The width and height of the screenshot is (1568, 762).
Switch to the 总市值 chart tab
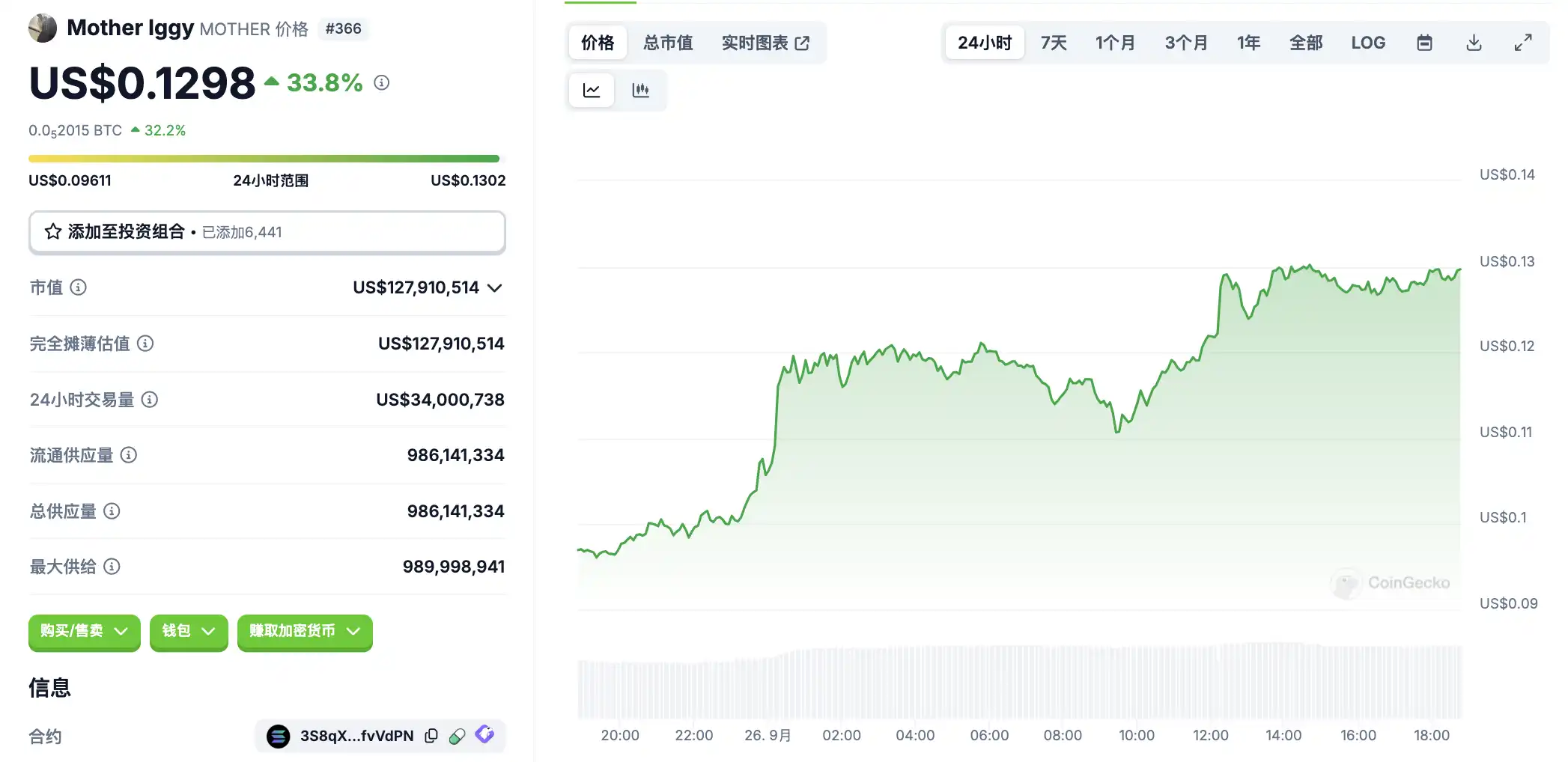pyautogui.click(x=668, y=43)
